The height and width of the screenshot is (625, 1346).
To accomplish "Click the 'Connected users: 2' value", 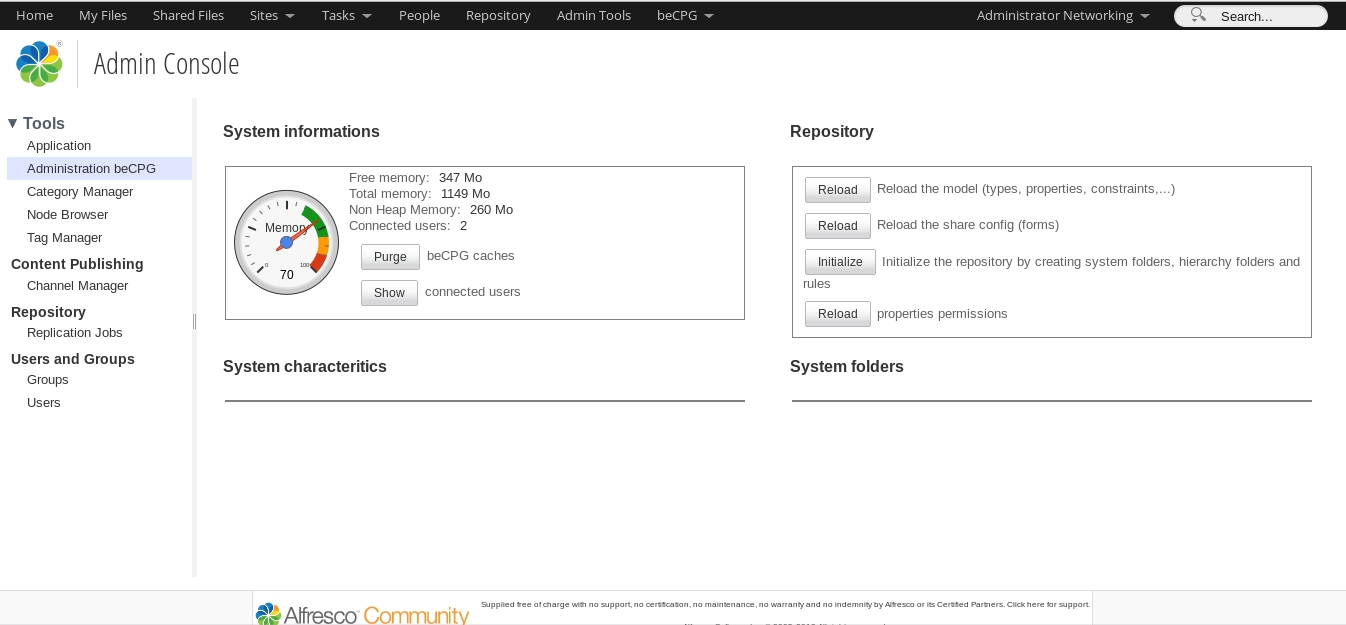I will pos(463,225).
